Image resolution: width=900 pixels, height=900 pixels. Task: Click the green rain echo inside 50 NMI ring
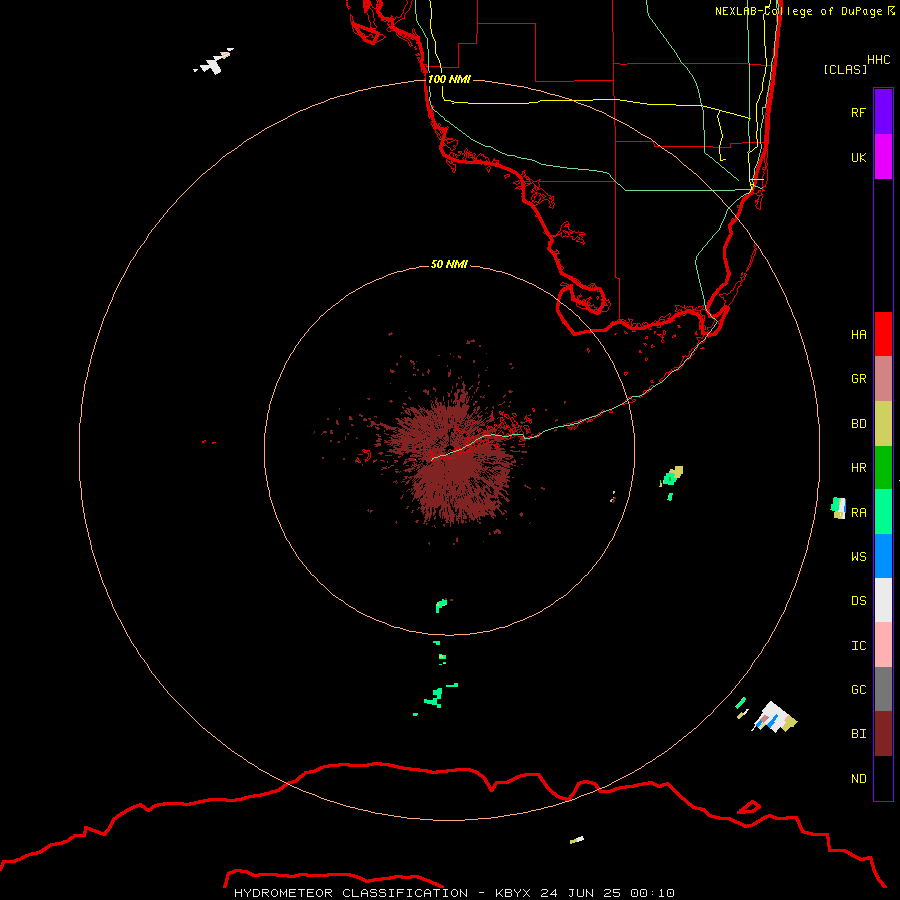coord(441,605)
